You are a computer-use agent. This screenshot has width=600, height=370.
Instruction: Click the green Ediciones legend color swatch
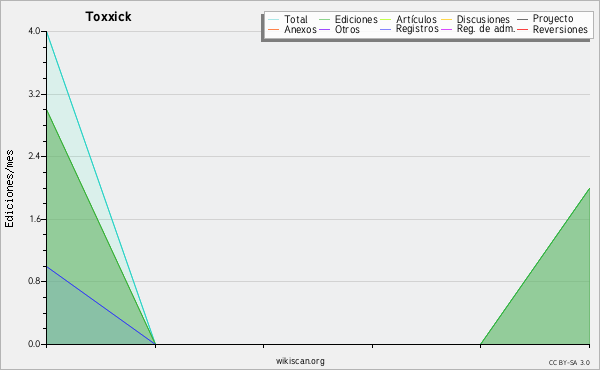pyautogui.click(x=324, y=19)
